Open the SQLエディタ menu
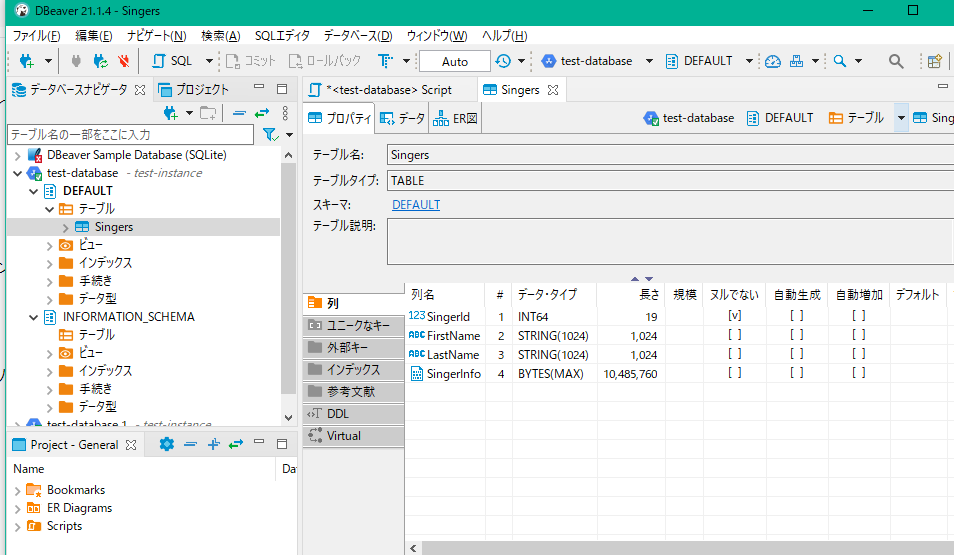Screen dimensions: 954x555 [x=282, y=35]
